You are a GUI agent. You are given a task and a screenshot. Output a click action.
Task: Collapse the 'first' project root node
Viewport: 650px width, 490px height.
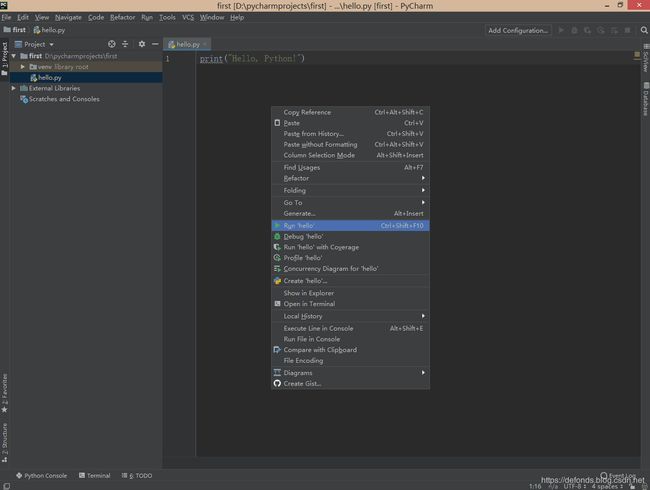[x=14, y=56]
